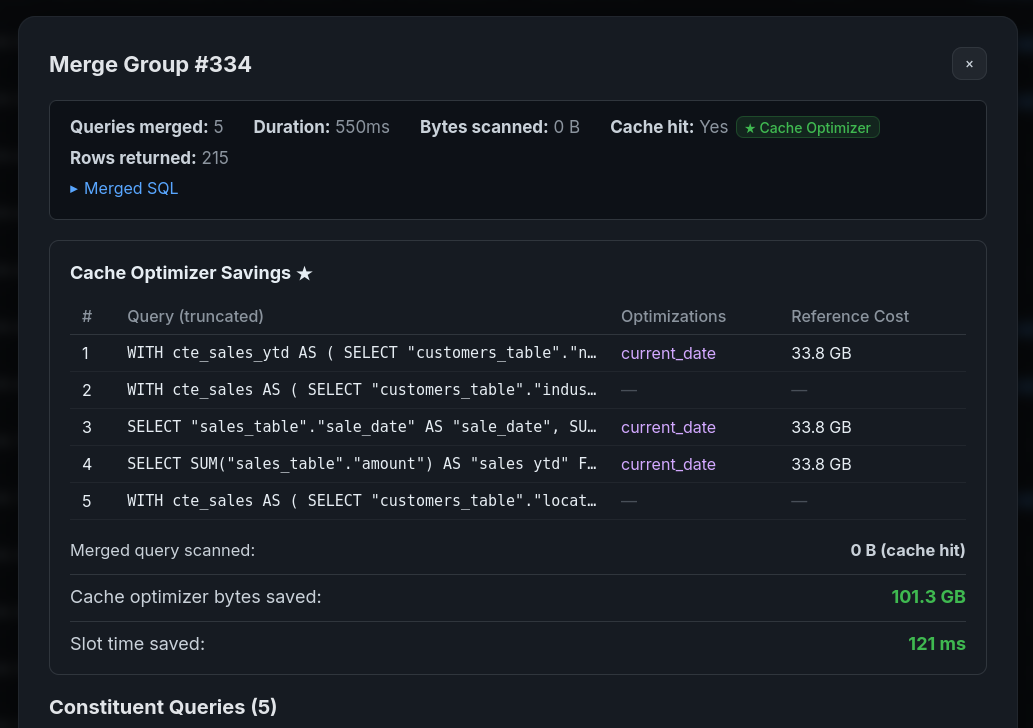Click the Optimizations column header
Screen dimensions: 1033x728
(673, 316)
